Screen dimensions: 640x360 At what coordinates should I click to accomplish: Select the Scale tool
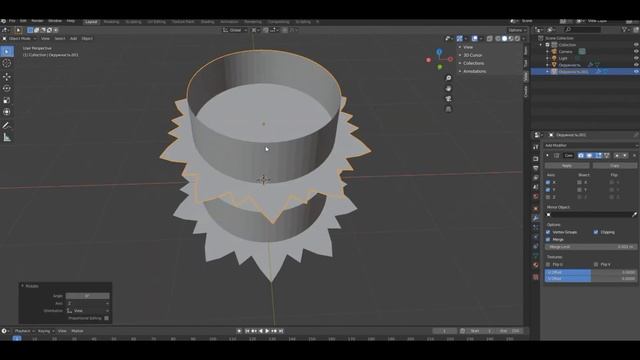coord(7,100)
